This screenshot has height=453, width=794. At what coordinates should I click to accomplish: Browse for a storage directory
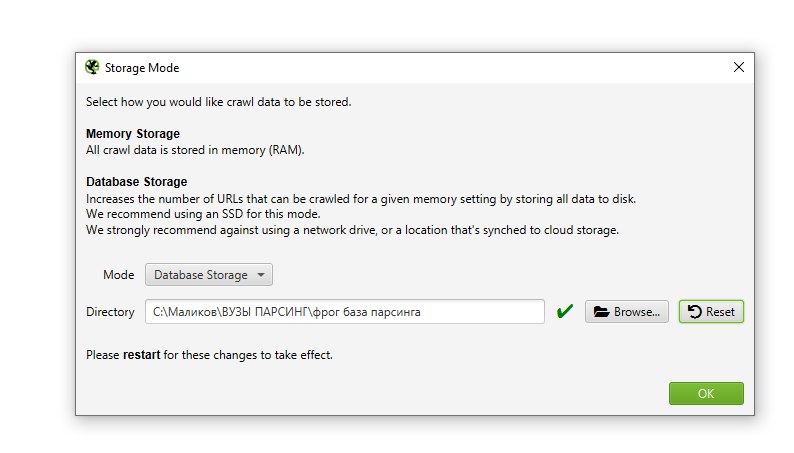(x=627, y=312)
